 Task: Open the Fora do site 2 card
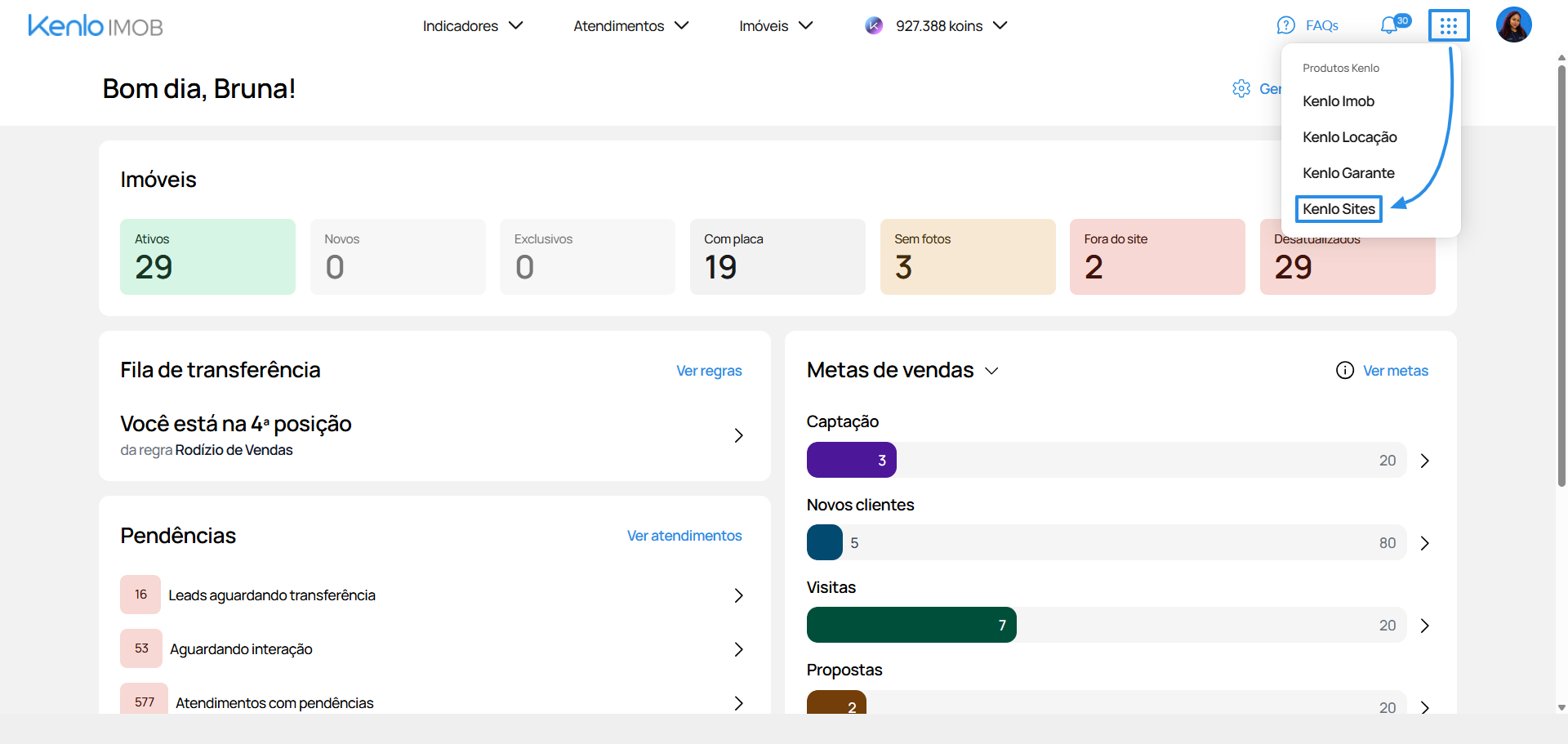pos(1157,256)
